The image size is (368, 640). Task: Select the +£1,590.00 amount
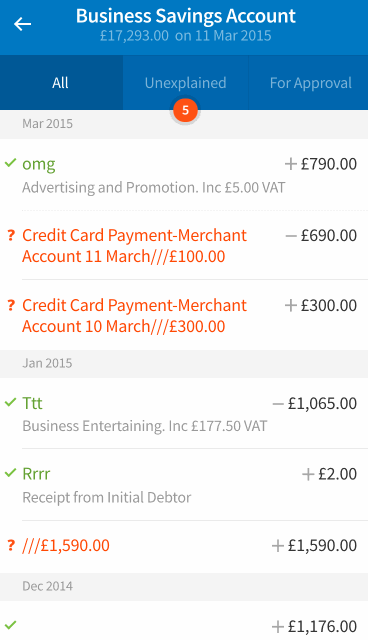314,545
